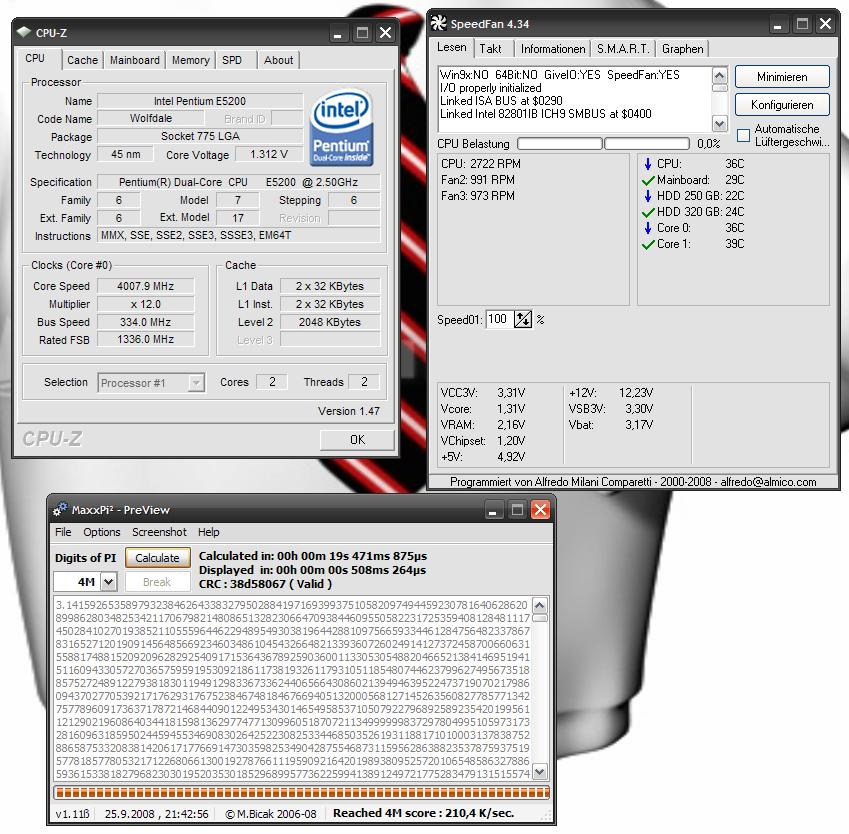Image resolution: width=849 pixels, height=834 pixels.
Task: Click the +12V 12,23V voltage reading
Action: [611, 393]
